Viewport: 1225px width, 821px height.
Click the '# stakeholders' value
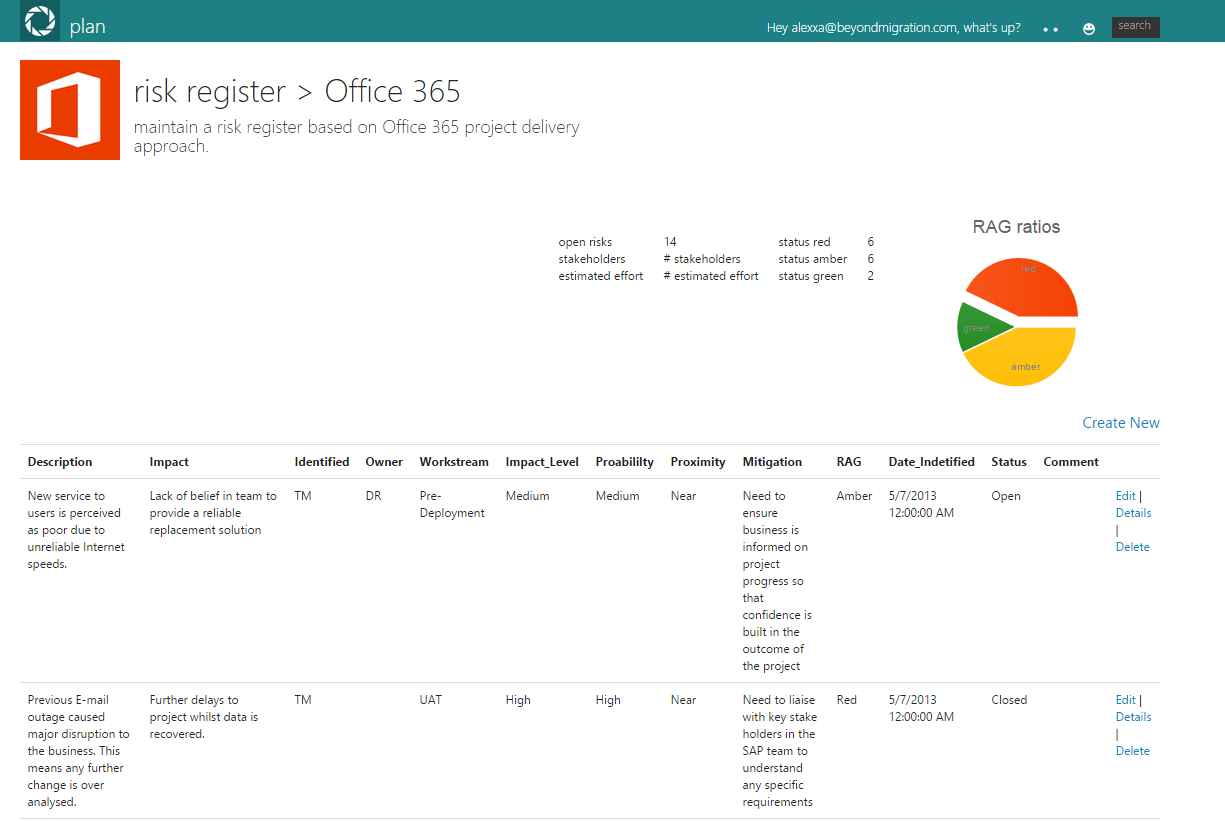tap(702, 259)
